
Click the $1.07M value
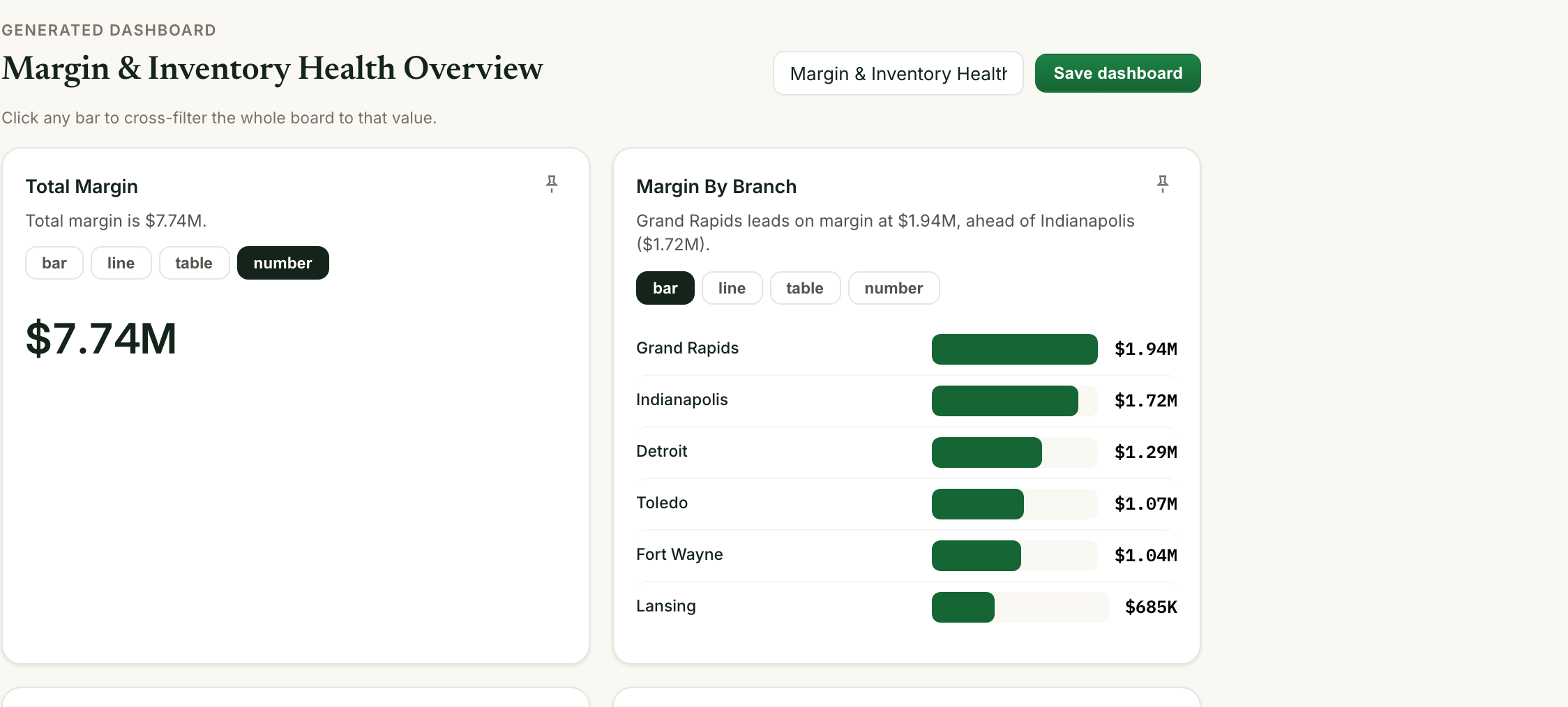(1146, 504)
